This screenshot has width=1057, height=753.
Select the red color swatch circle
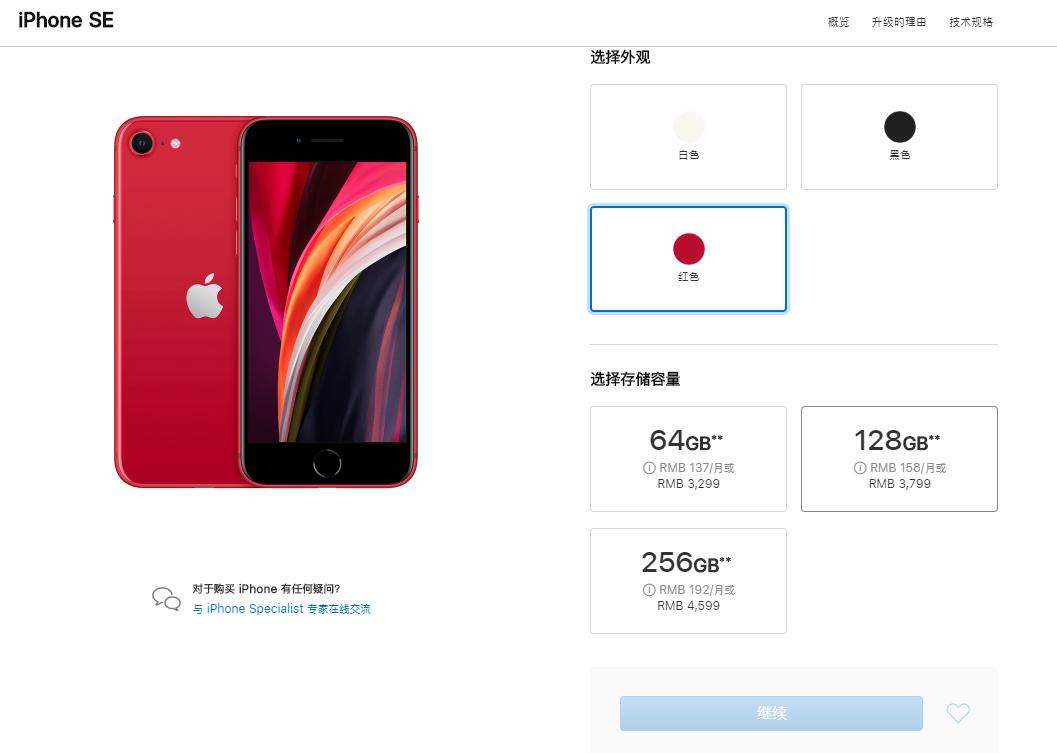688,249
